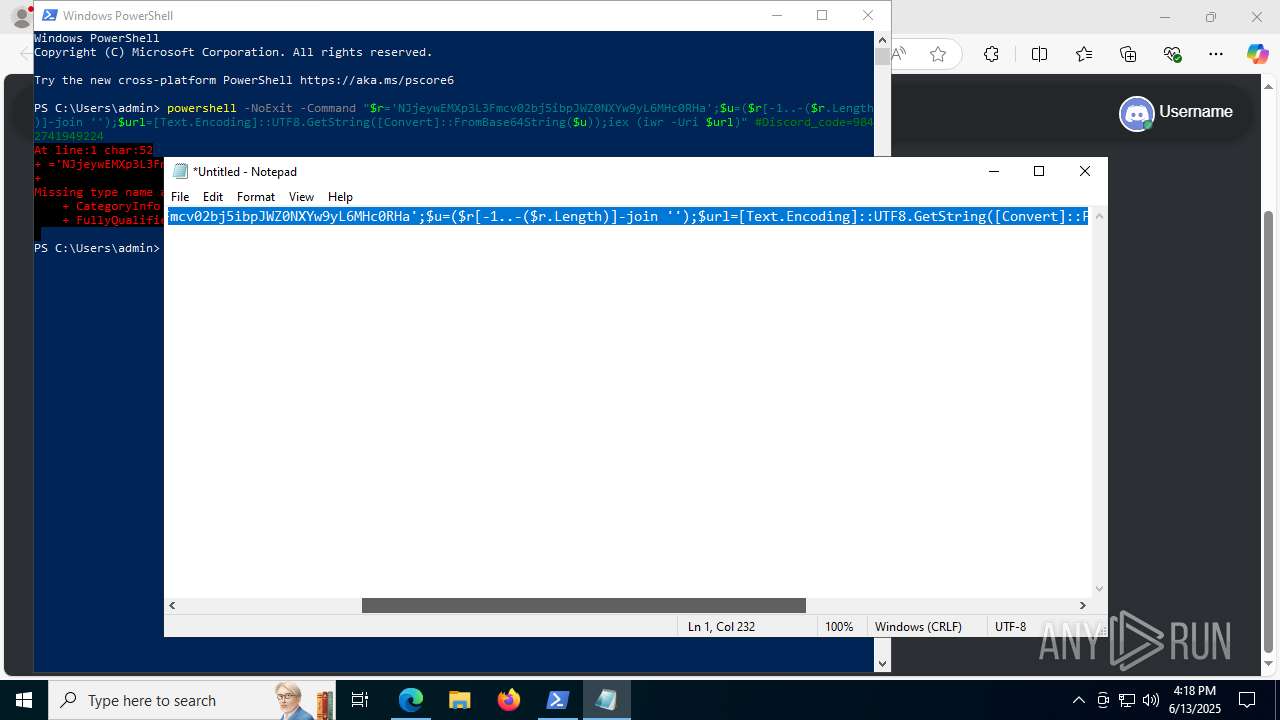Viewport: 1280px width, 720px height.
Task: Open the Edge Favorites list icon
Action: pyautogui.click(x=1084, y=54)
